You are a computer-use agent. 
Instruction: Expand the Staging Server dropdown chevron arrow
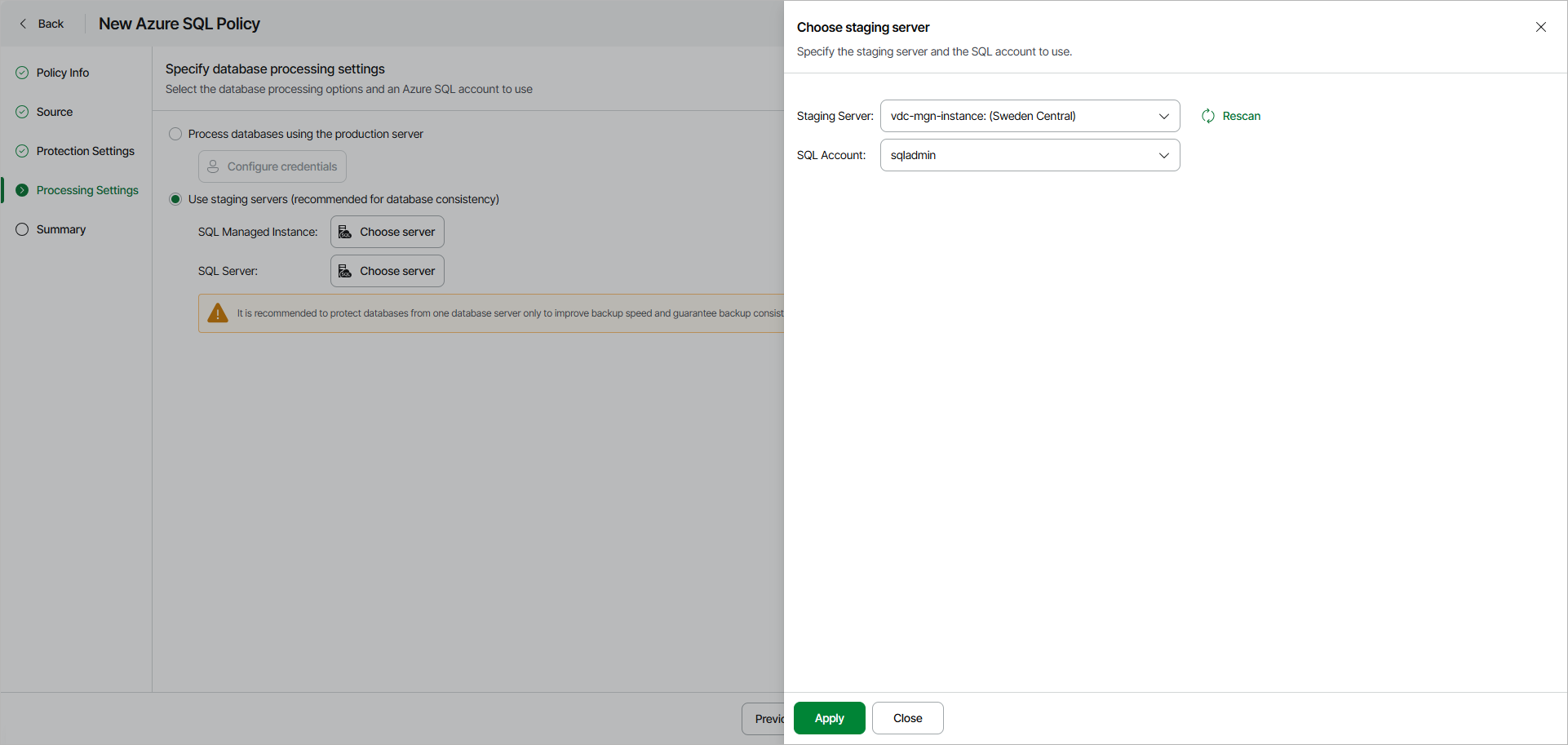[x=1164, y=116]
